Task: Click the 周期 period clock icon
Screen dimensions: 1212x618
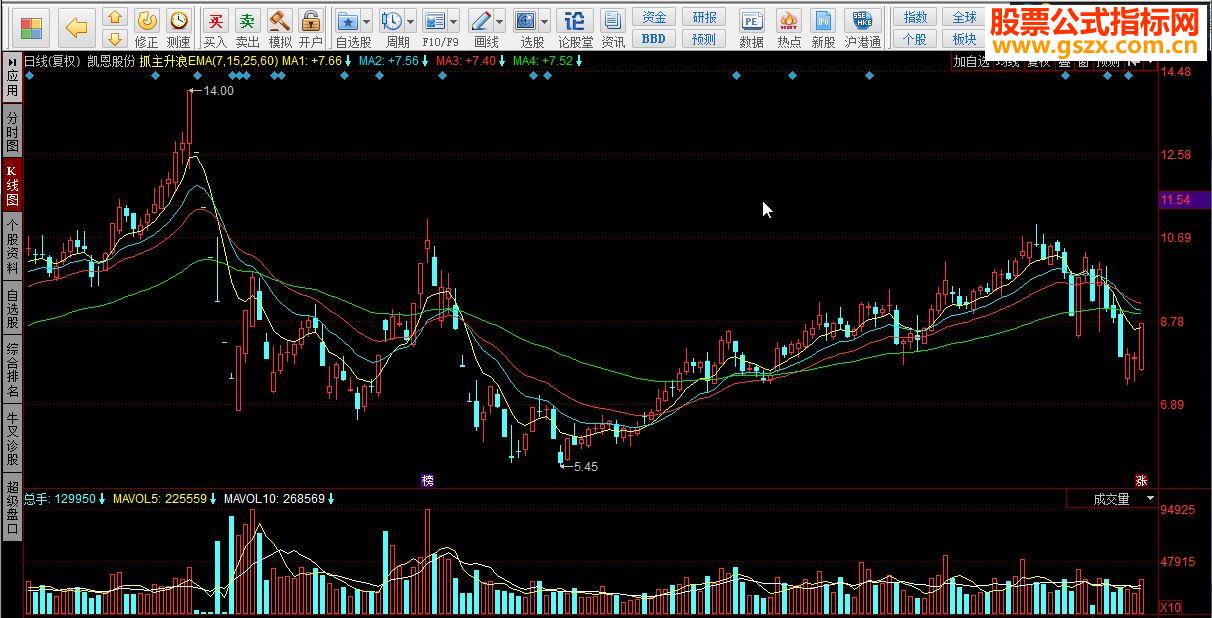Action: coord(392,20)
